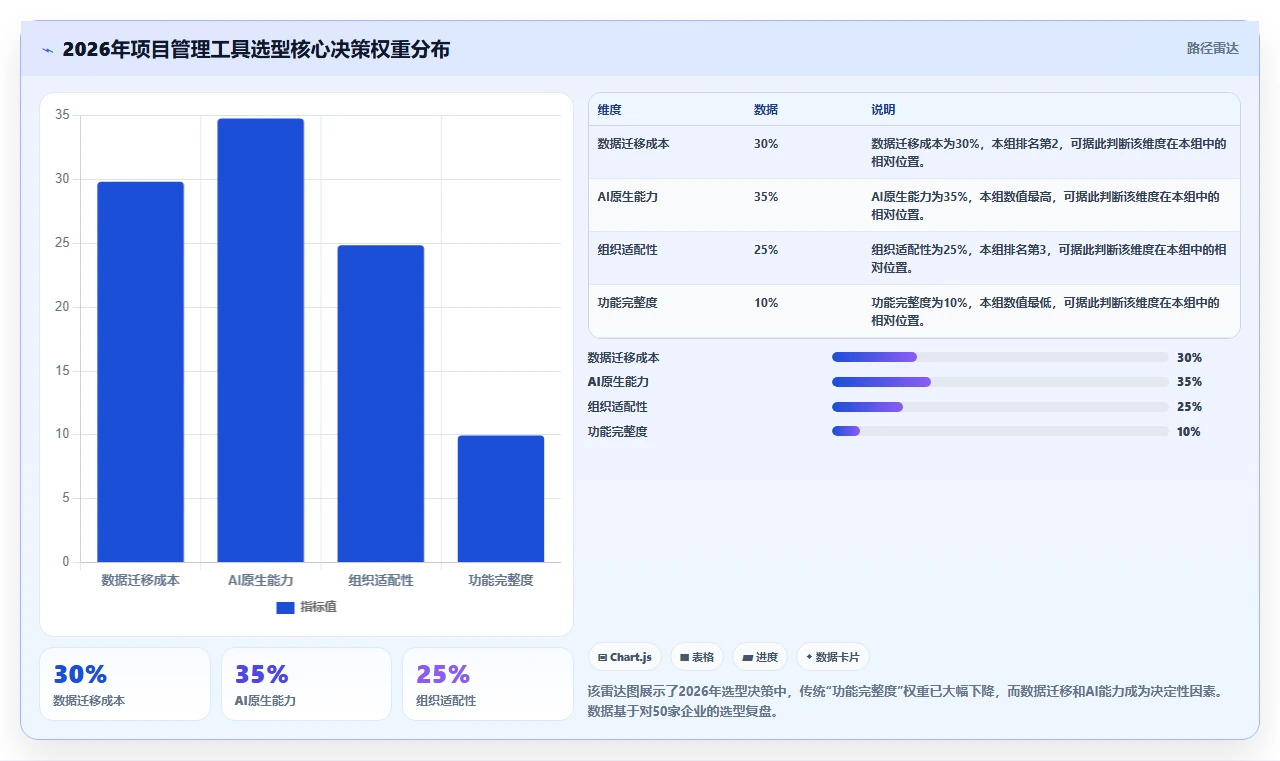Click the 功能完整度 x-axis label
This screenshot has height=761, width=1280.
501,580
